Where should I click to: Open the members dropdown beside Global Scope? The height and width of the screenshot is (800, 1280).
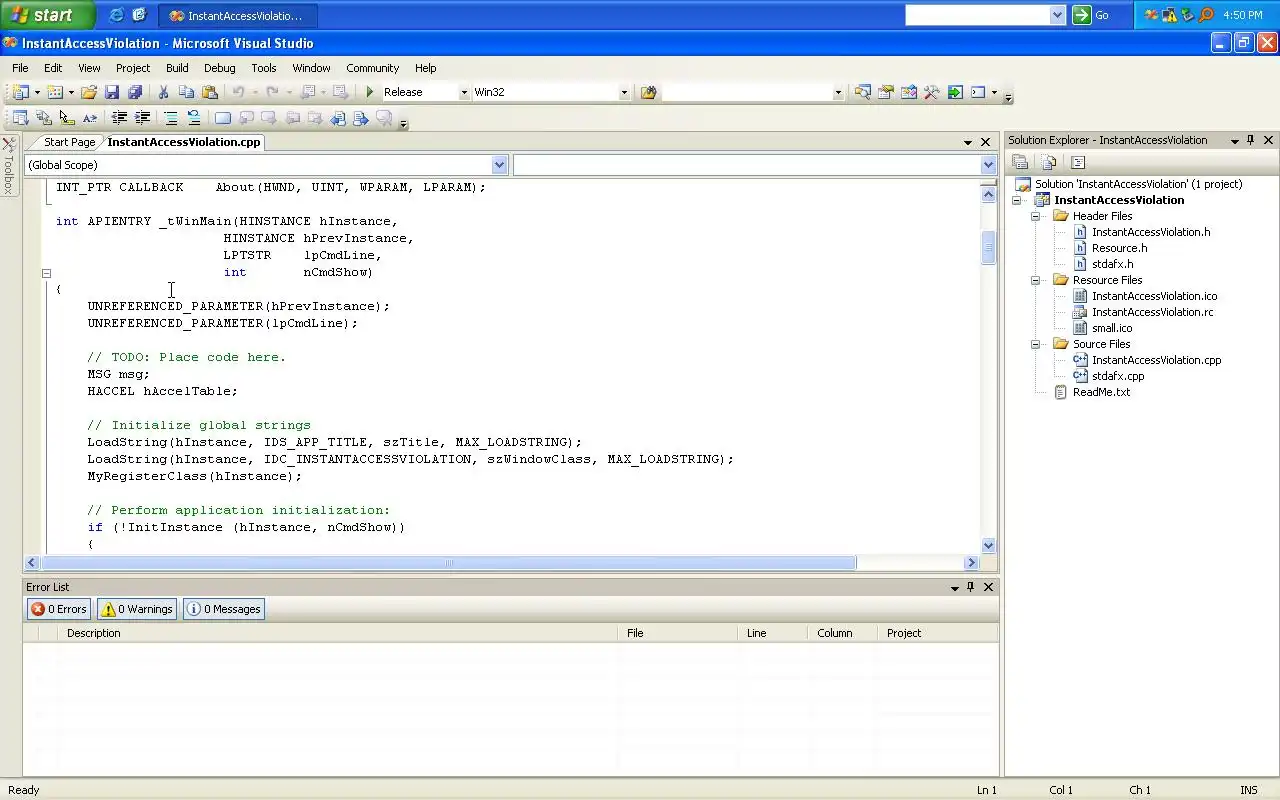[x=988, y=165]
